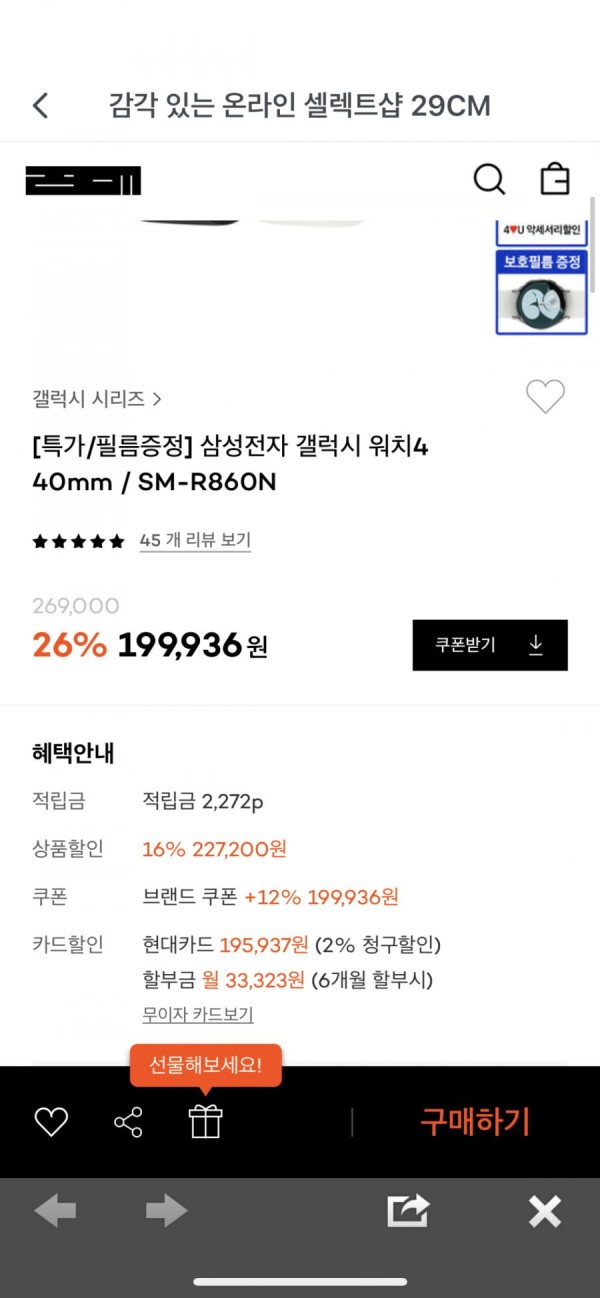600x1298 pixels.
Task: Go forward with the browser right arrow
Action: pyautogui.click(x=166, y=1212)
